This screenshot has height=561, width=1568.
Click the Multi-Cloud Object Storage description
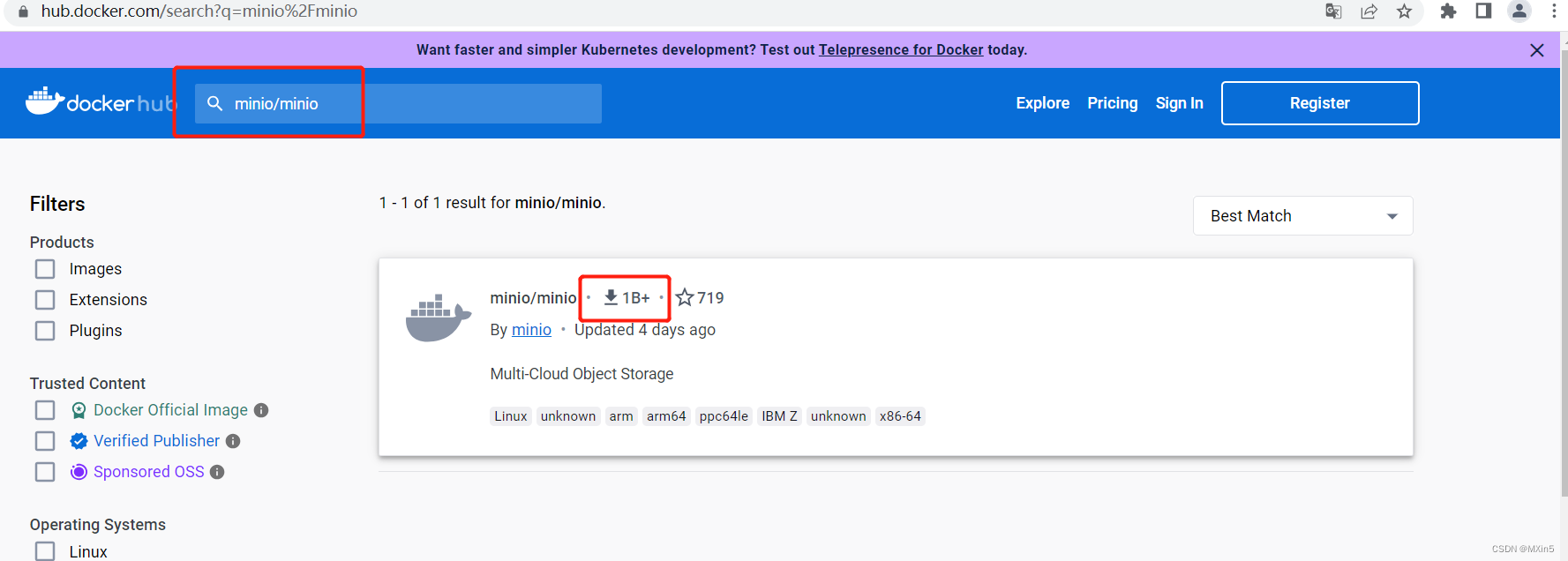(581, 374)
